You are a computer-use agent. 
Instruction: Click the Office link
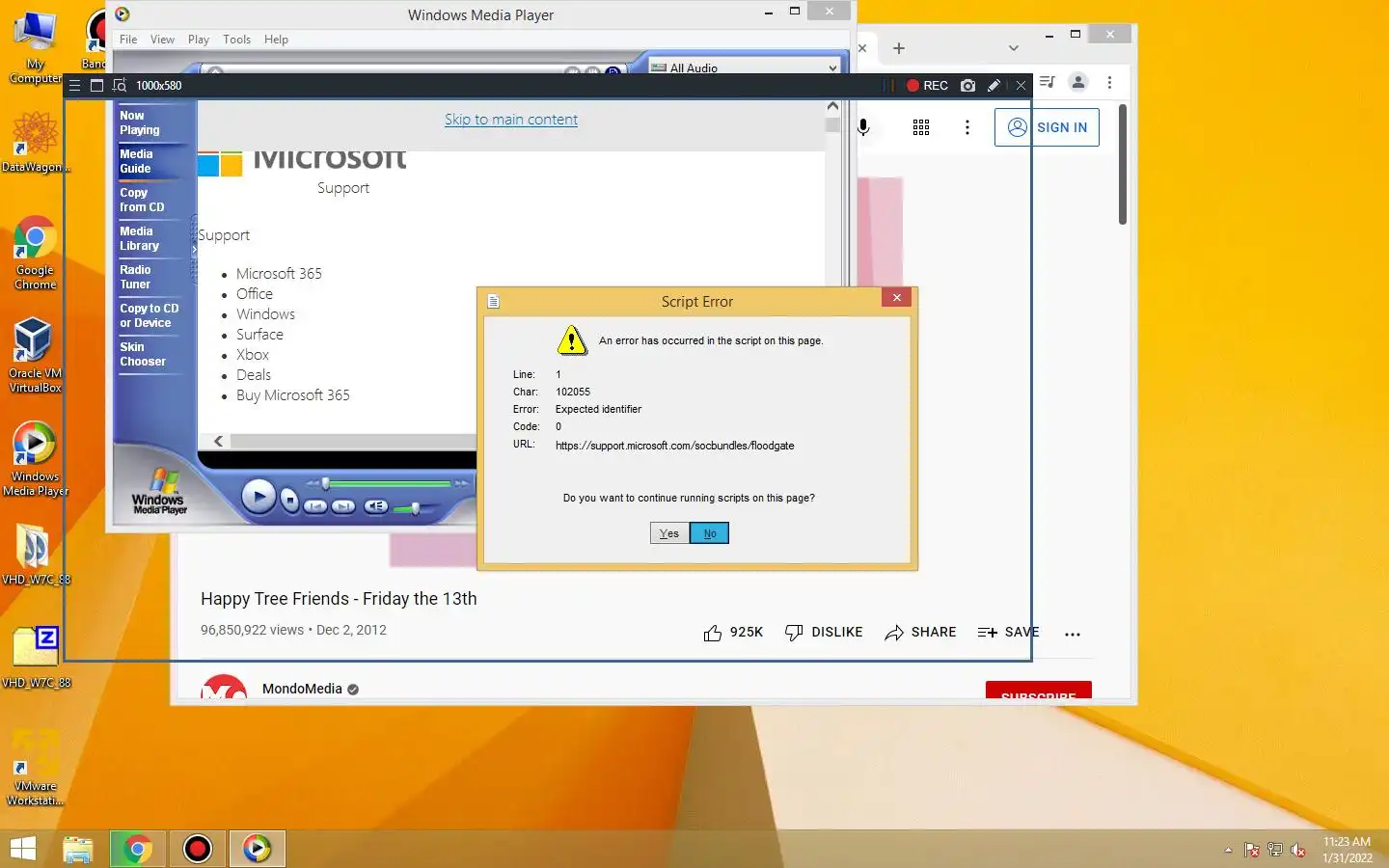[x=255, y=294]
